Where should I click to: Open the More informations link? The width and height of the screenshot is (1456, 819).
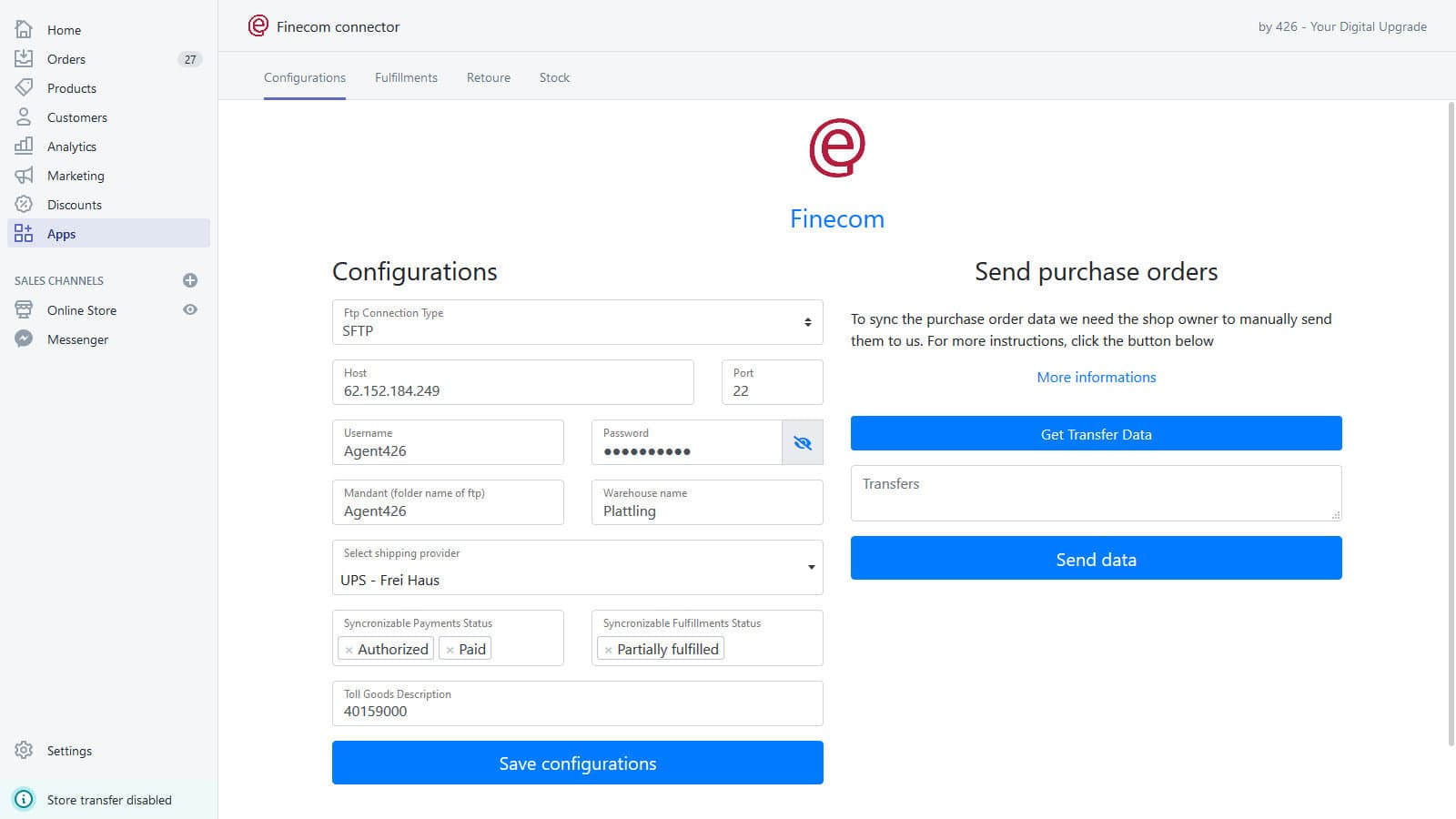coord(1096,377)
